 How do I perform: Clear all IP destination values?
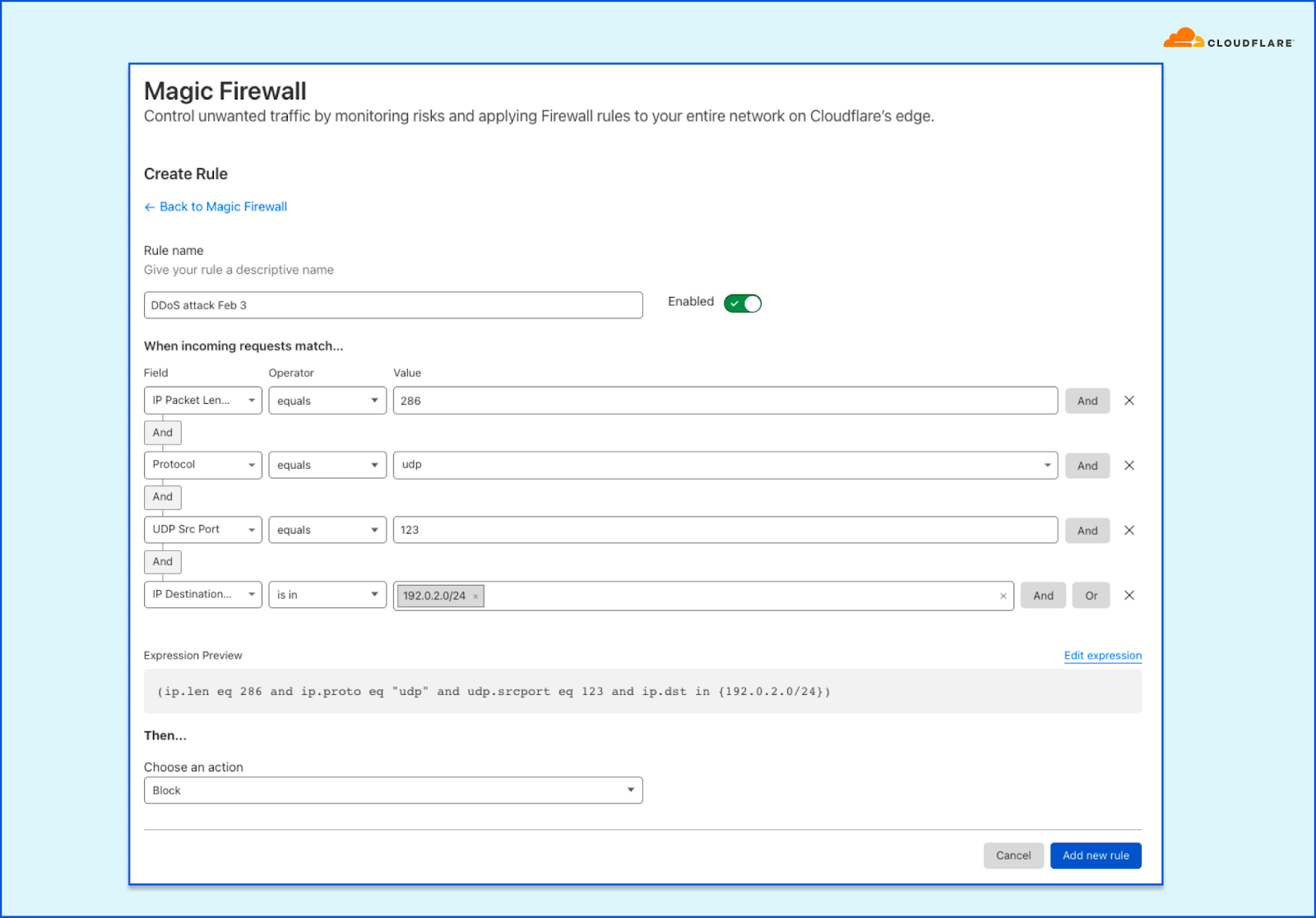click(1003, 596)
